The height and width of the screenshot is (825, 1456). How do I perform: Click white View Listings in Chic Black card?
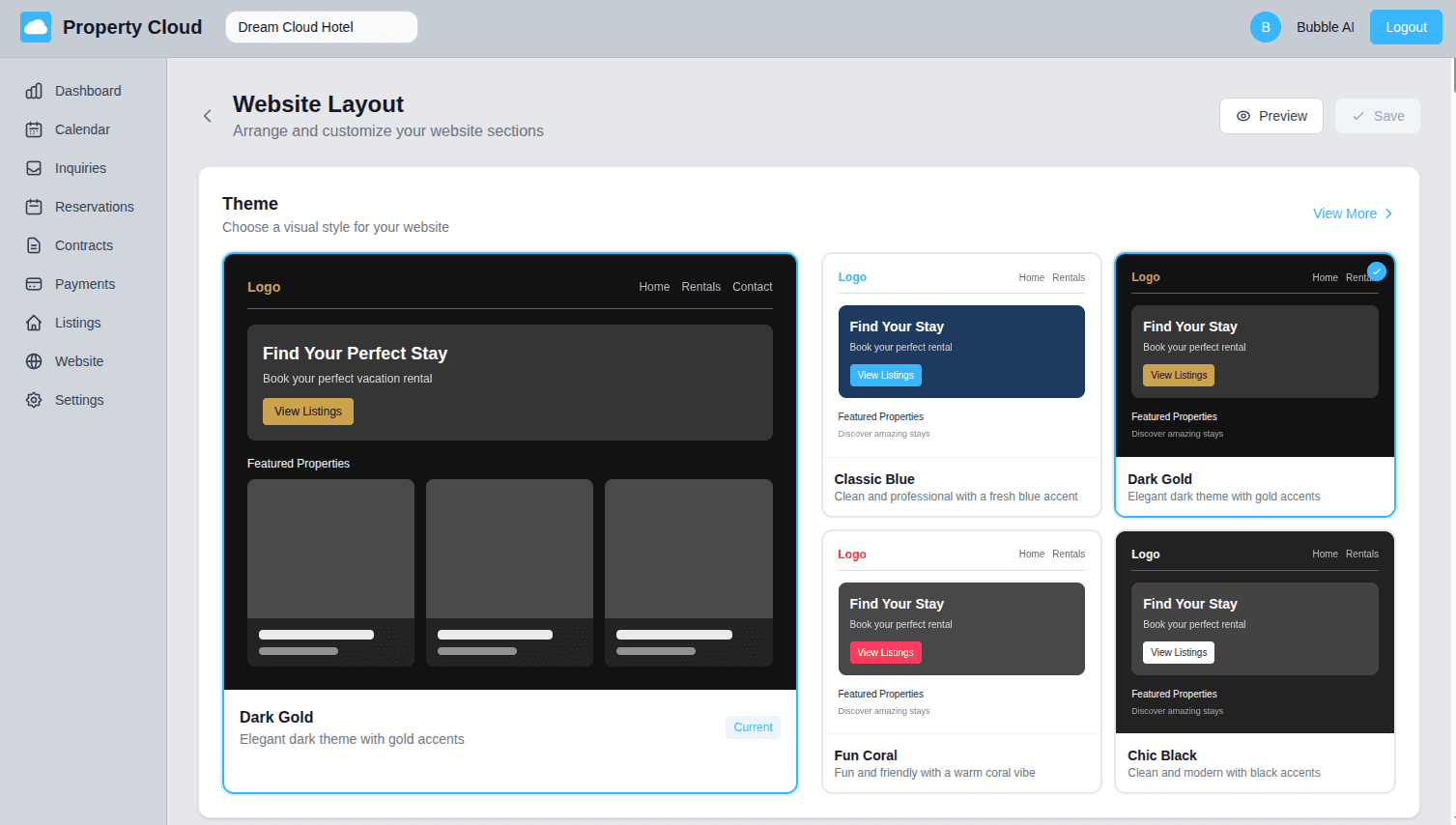[1179, 652]
